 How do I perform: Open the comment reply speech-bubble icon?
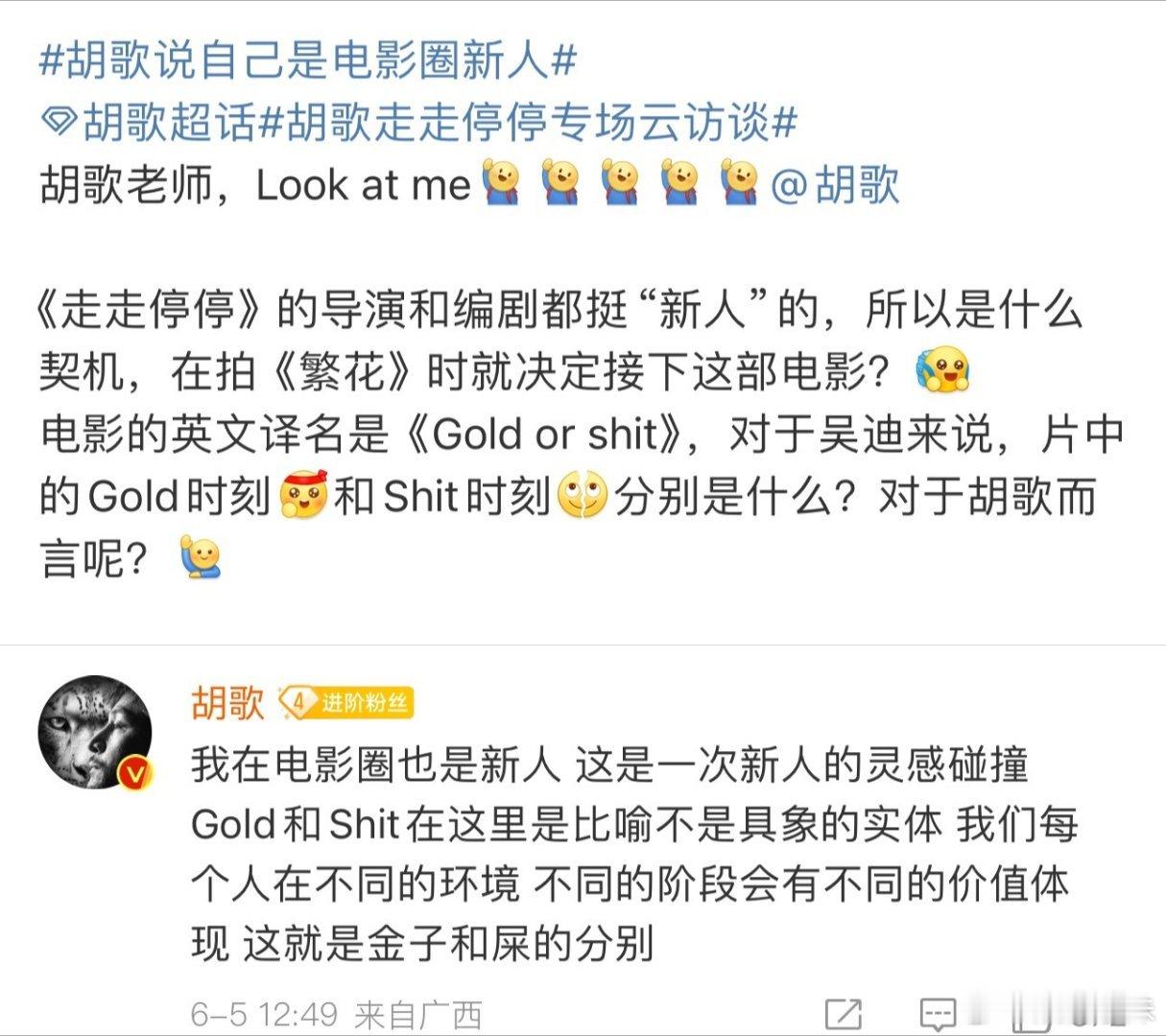937,1013
